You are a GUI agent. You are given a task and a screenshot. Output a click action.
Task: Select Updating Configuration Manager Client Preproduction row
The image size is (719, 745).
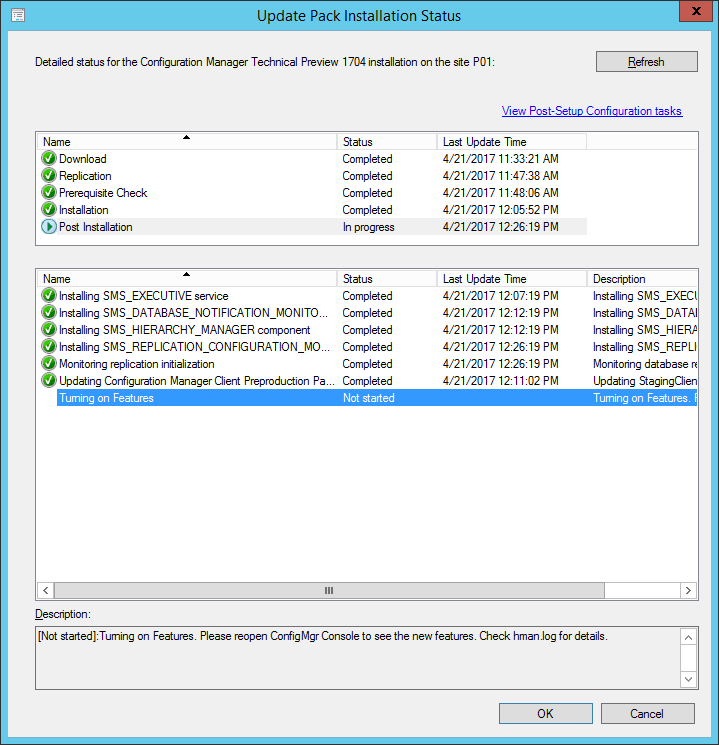[367, 381]
